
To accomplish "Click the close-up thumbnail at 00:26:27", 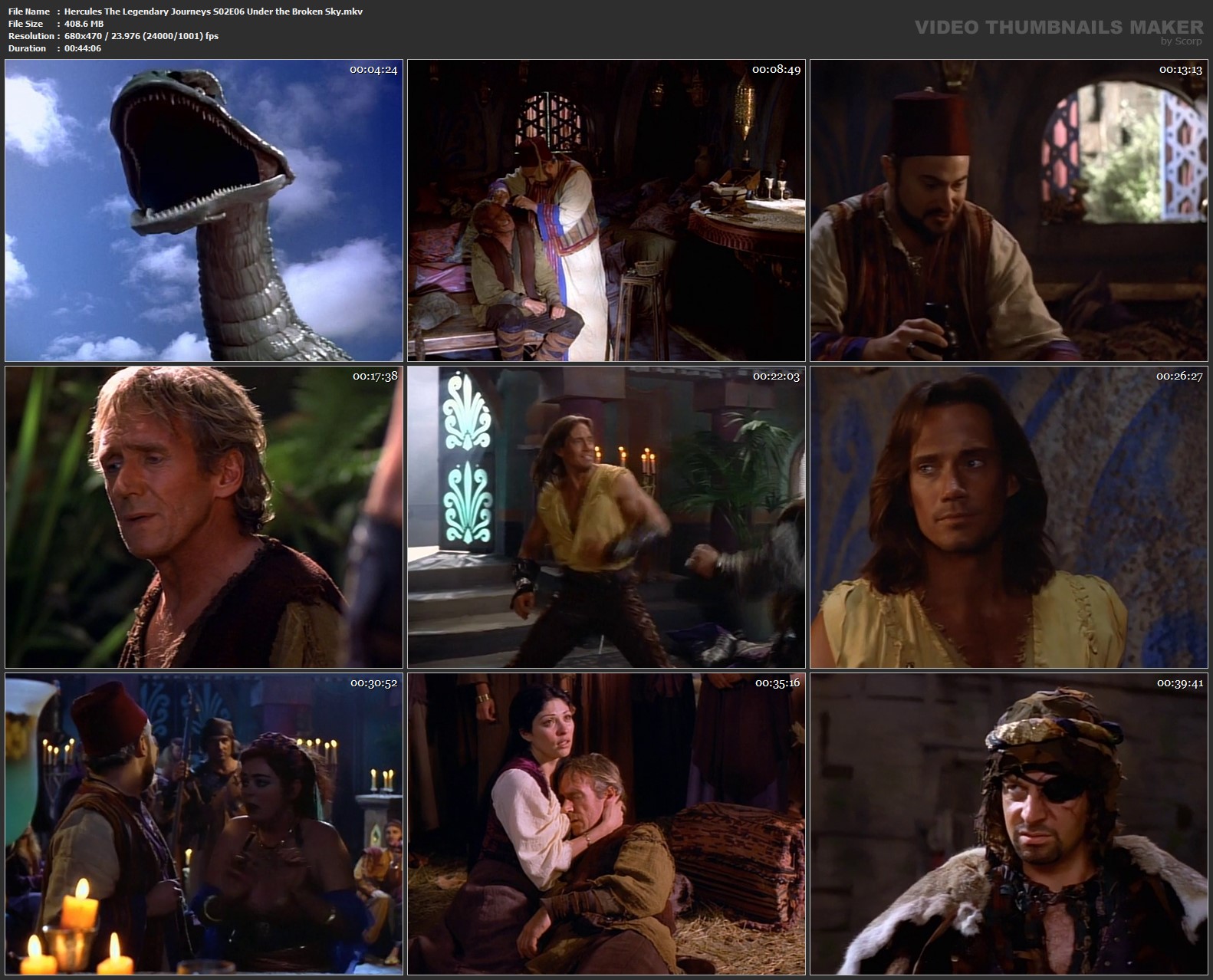I will pos(1009,517).
